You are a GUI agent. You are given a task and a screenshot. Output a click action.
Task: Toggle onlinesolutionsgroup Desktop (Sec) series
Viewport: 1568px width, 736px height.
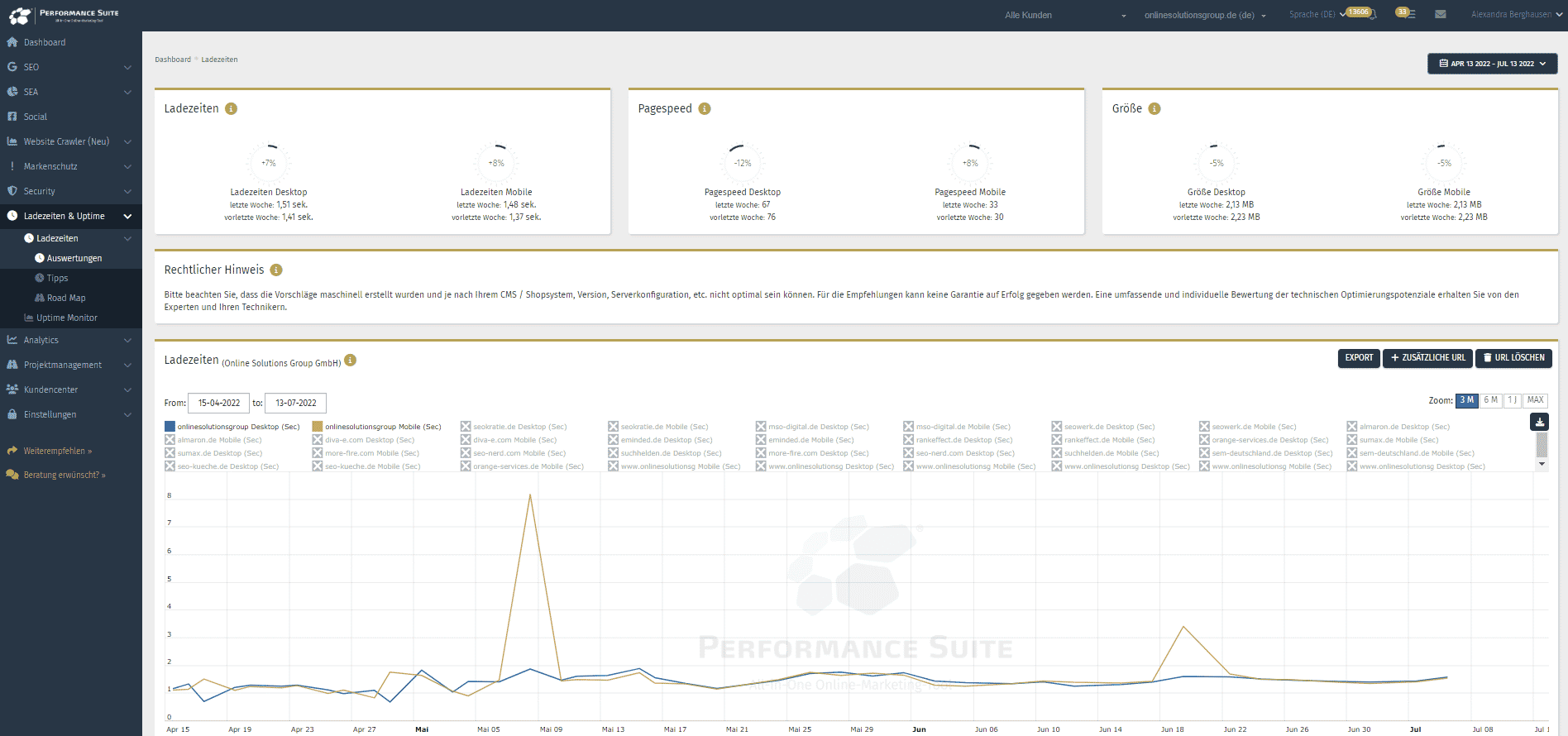pos(232,427)
